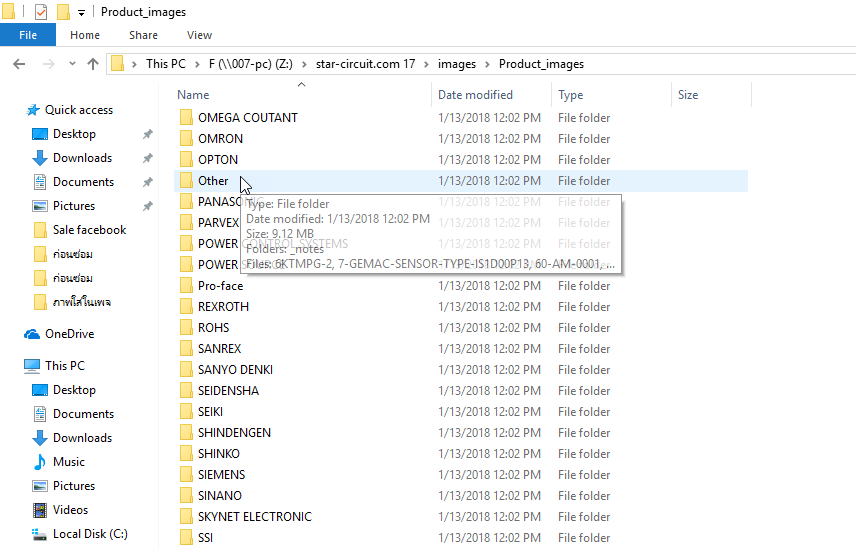The height and width of the screenshot is (550, 856).
Task: Select the SEIKI folder
Action: pyautogui.click(x=210, y=412)
